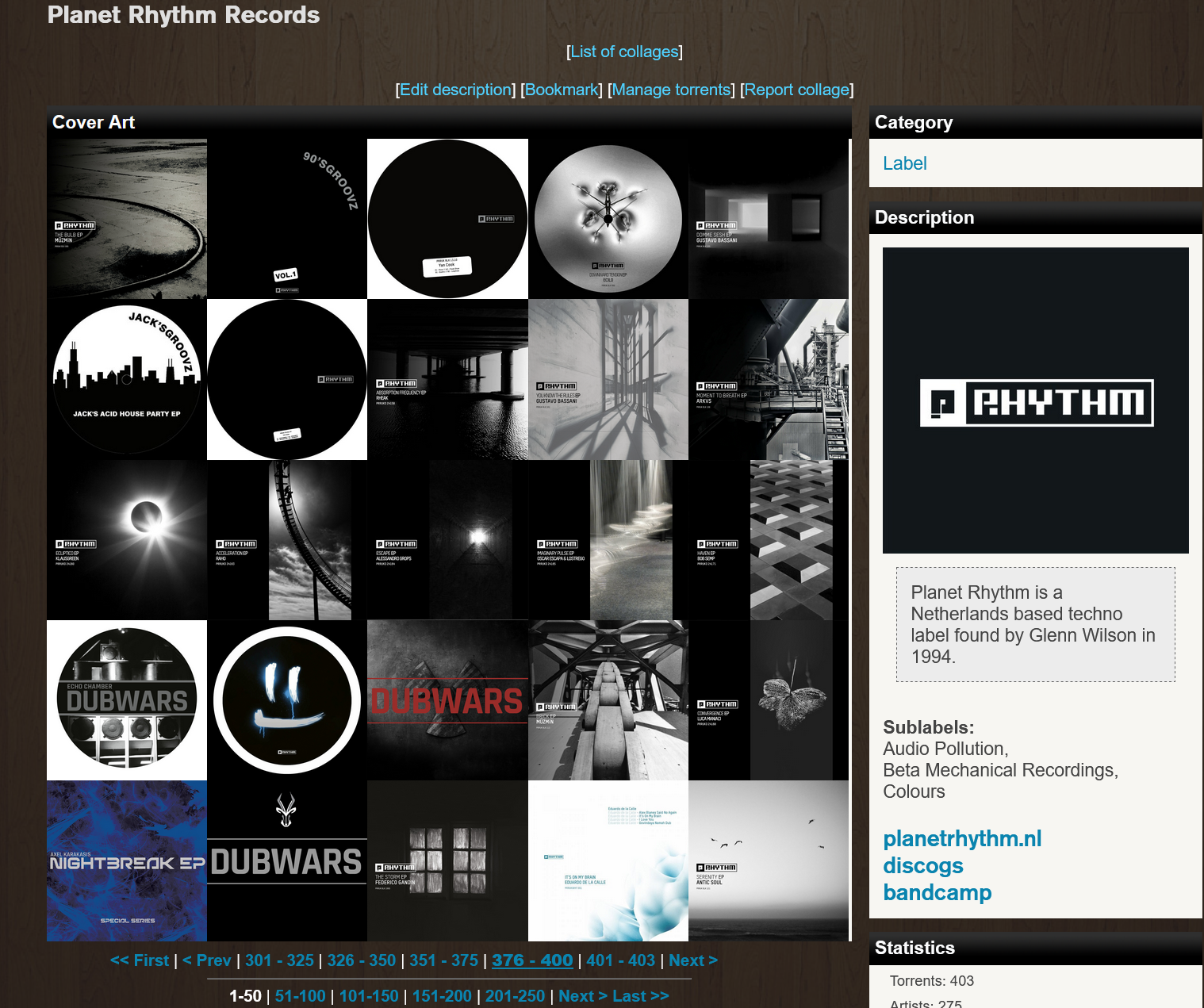Click the Audio Pollution sublabel text

pos(946,749)
